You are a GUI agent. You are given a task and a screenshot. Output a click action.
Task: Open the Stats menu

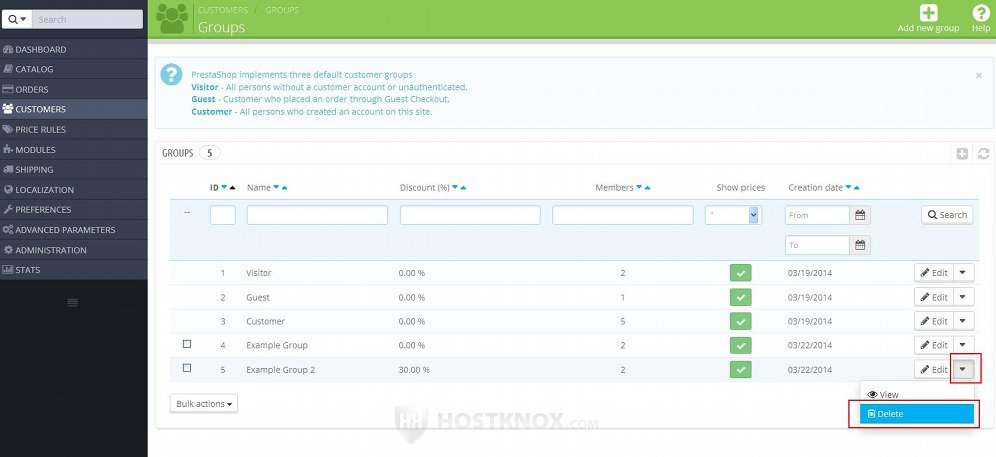pos(74,270)
